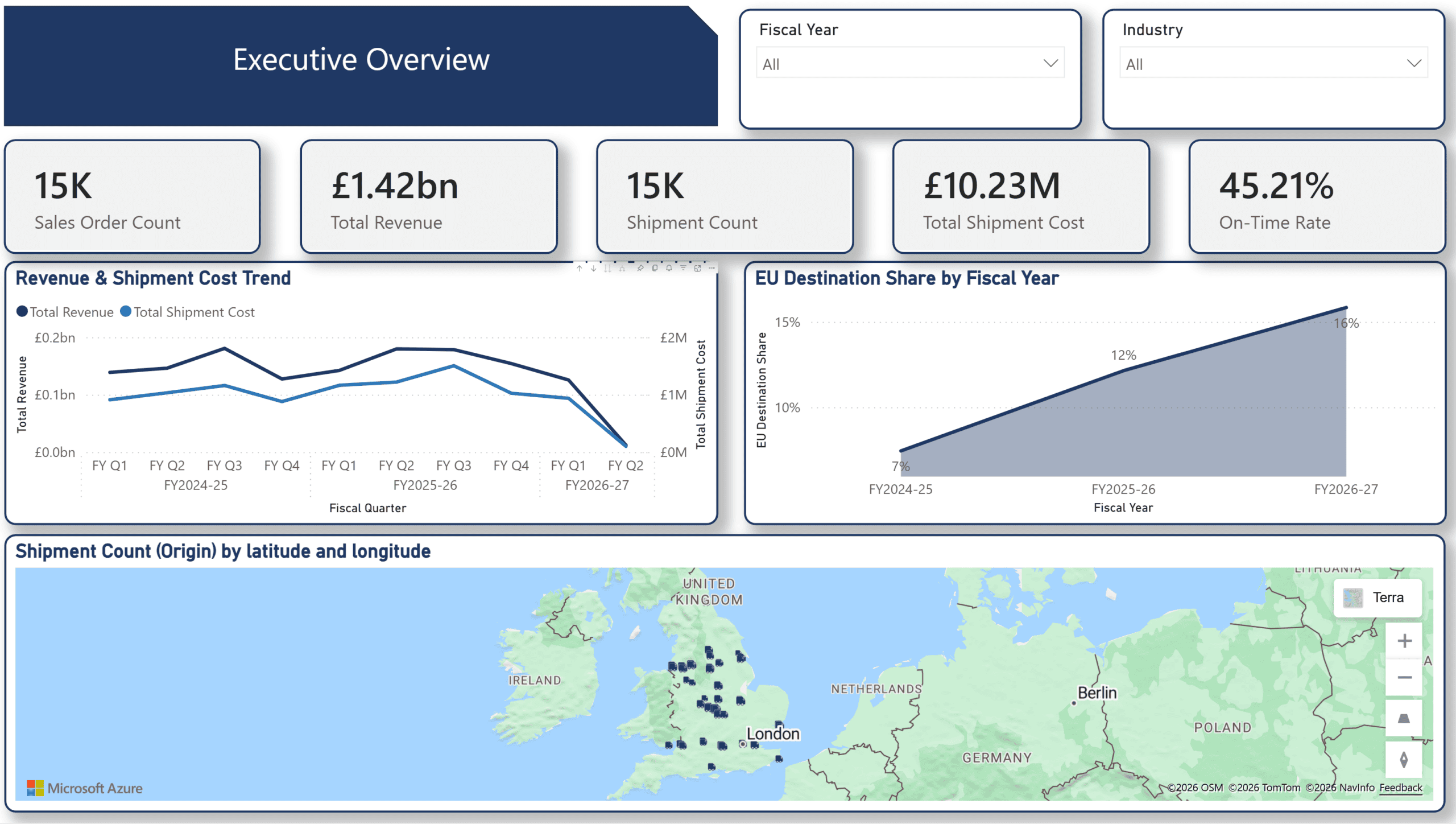Open more options ellipsis on chart
Image resolution: width=1456 pixels, height=824 pixels.
click(x=712, y=268)
